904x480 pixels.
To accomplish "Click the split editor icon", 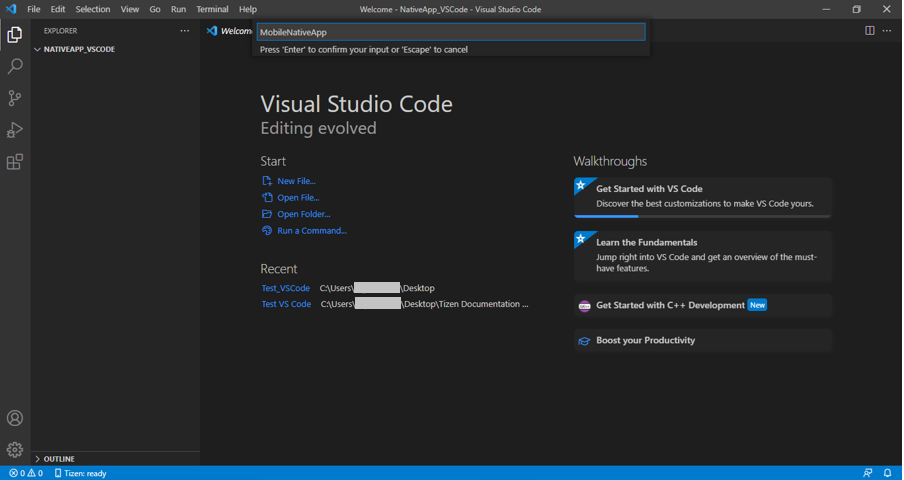I will coord(869,31).
